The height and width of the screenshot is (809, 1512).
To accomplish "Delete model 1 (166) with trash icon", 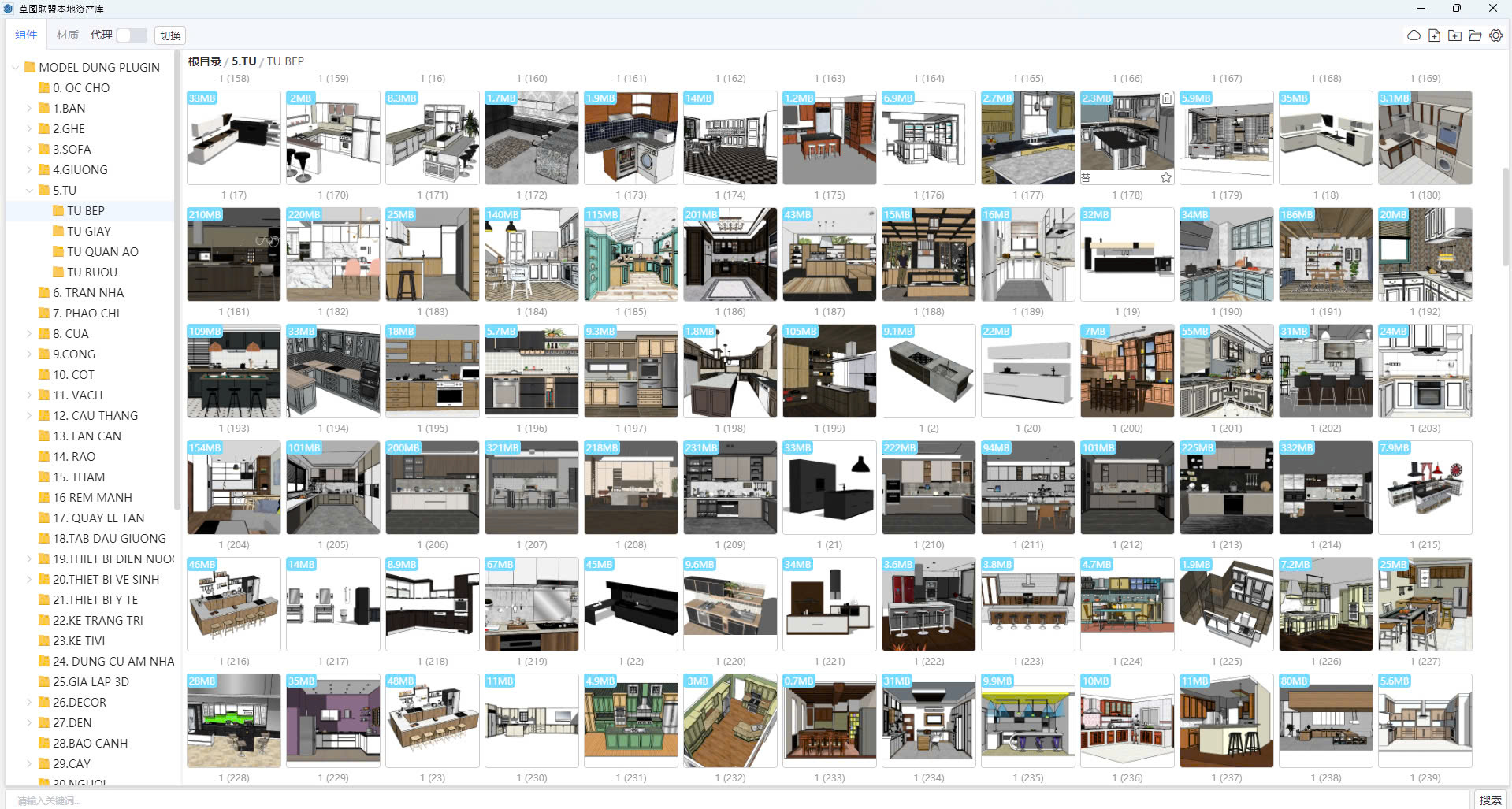I will (x=1166, y=98).
